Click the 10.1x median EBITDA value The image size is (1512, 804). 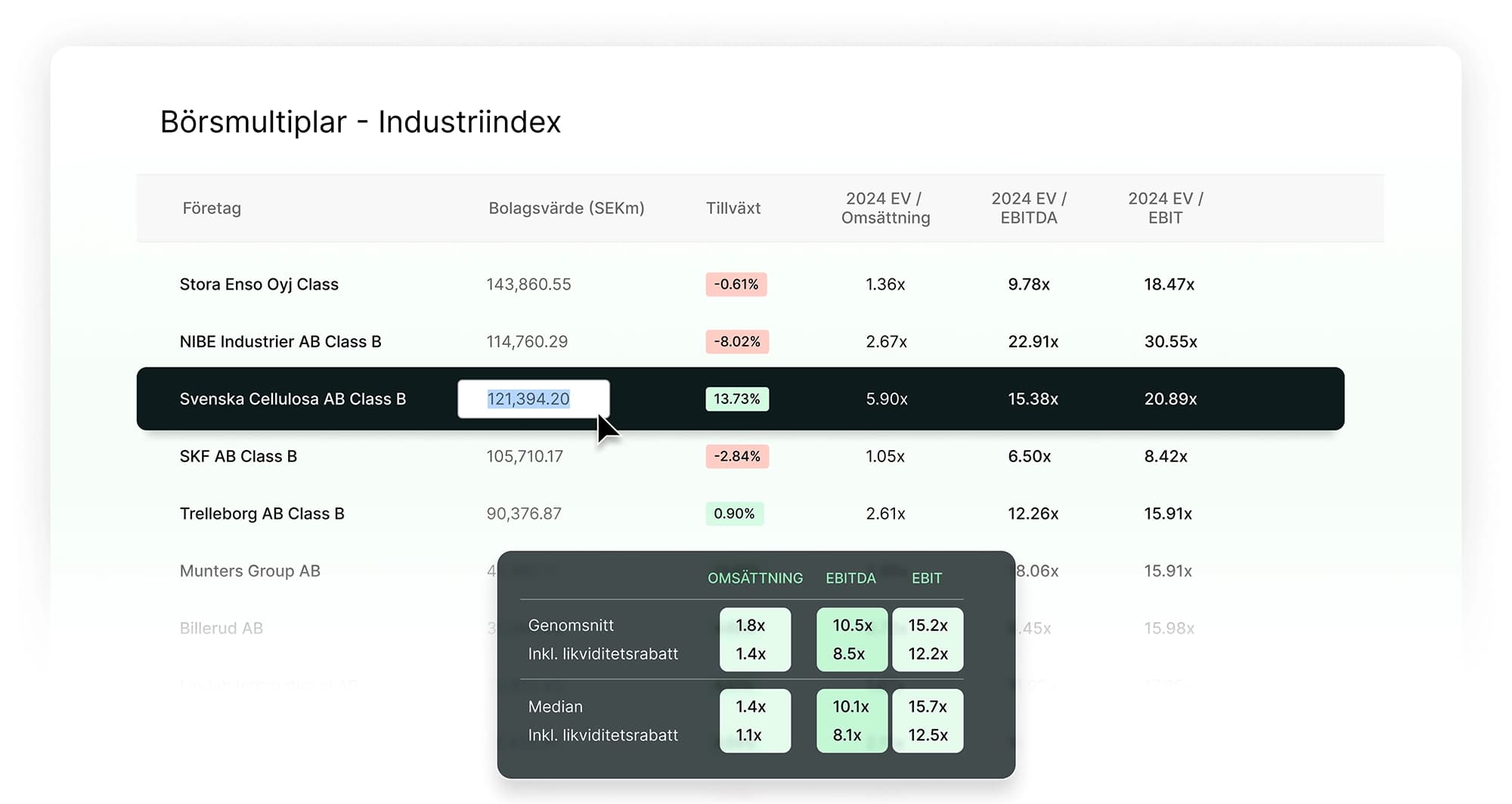point(850,707)
